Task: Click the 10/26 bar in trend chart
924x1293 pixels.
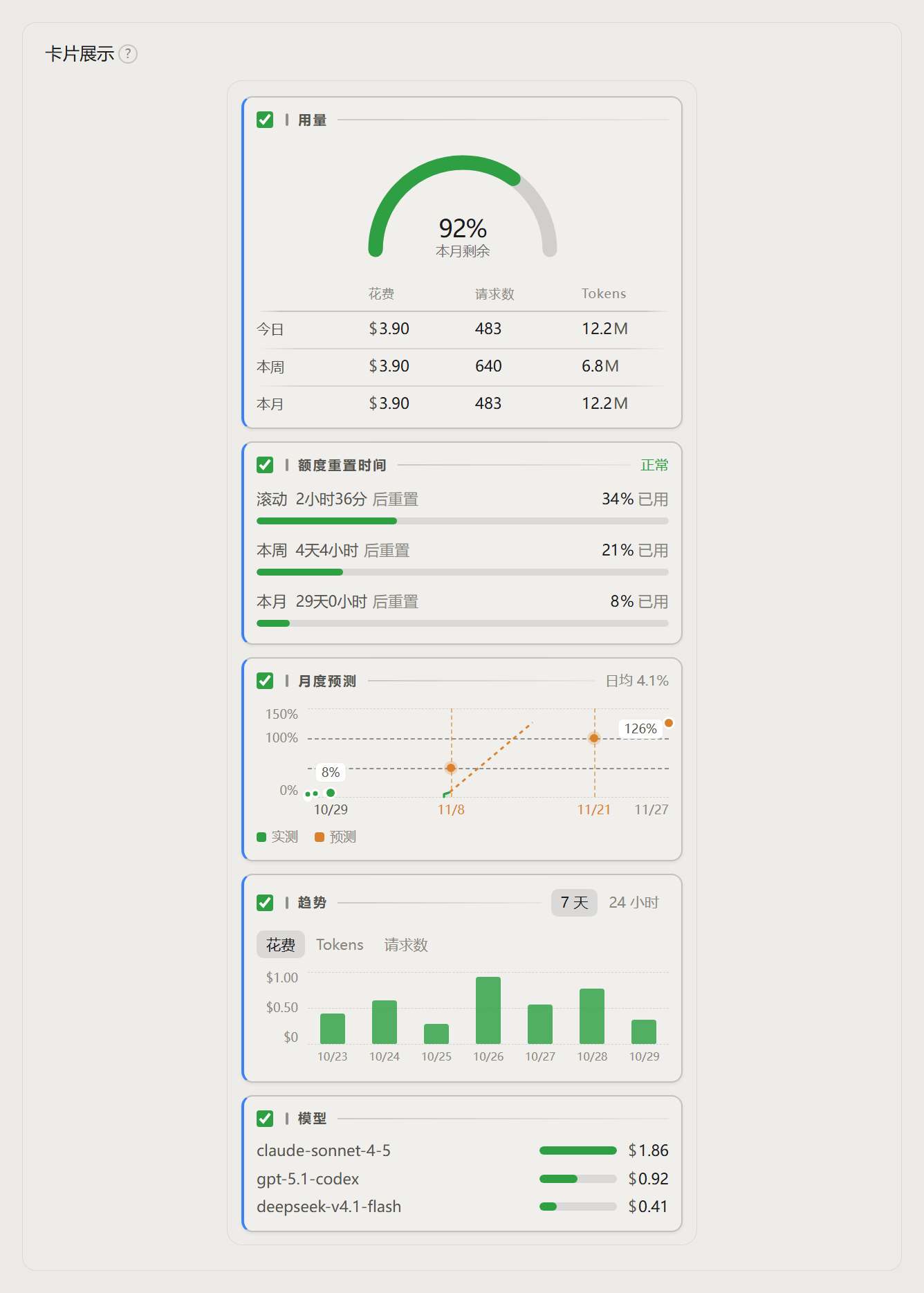Action: [488, 1010]
